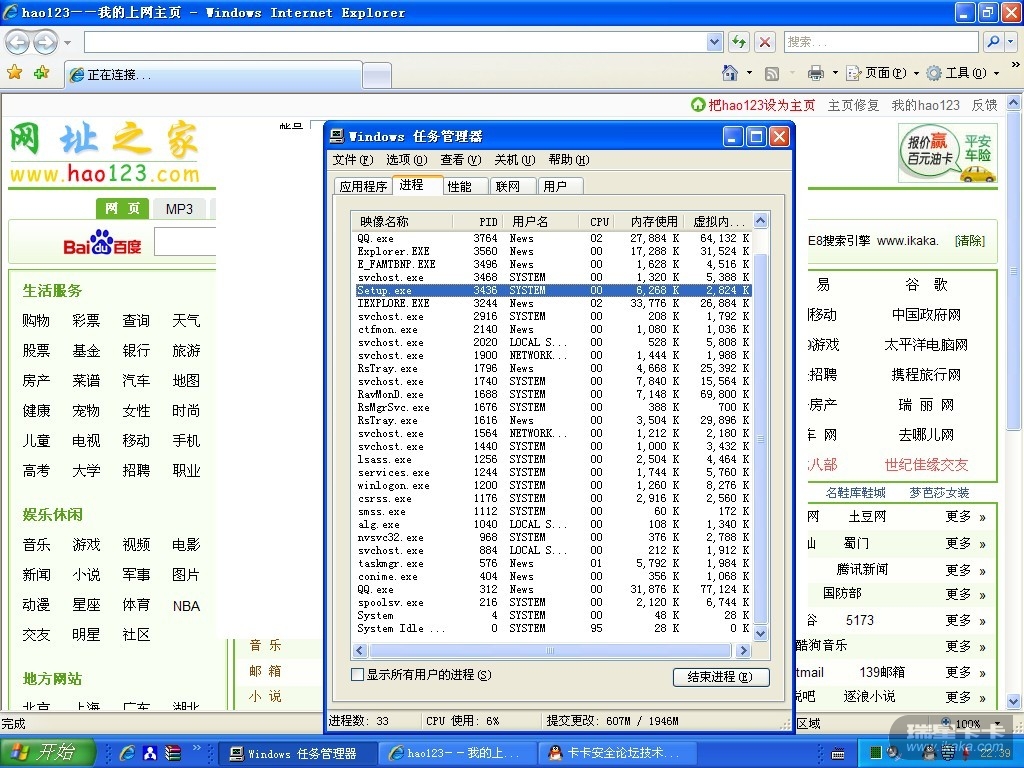
Task: Click the Baidu search input field
Action: tap(185, 242)
